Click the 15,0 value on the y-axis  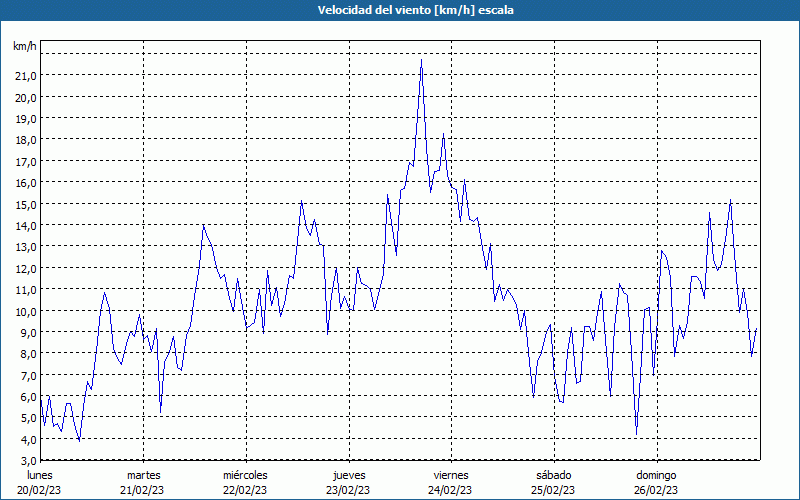point(26,205)
